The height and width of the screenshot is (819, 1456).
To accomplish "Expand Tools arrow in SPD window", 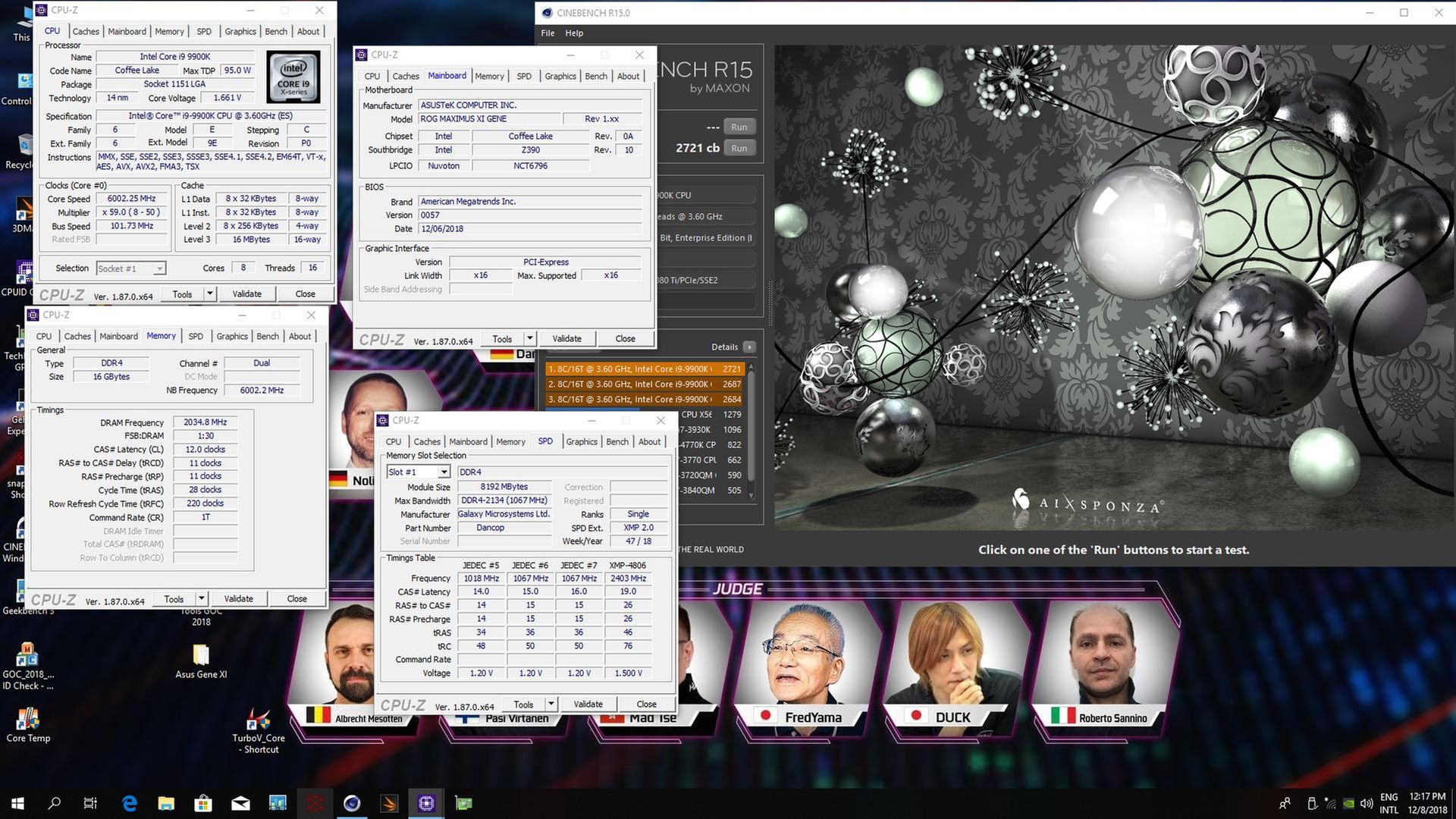I will coord(551,704).
